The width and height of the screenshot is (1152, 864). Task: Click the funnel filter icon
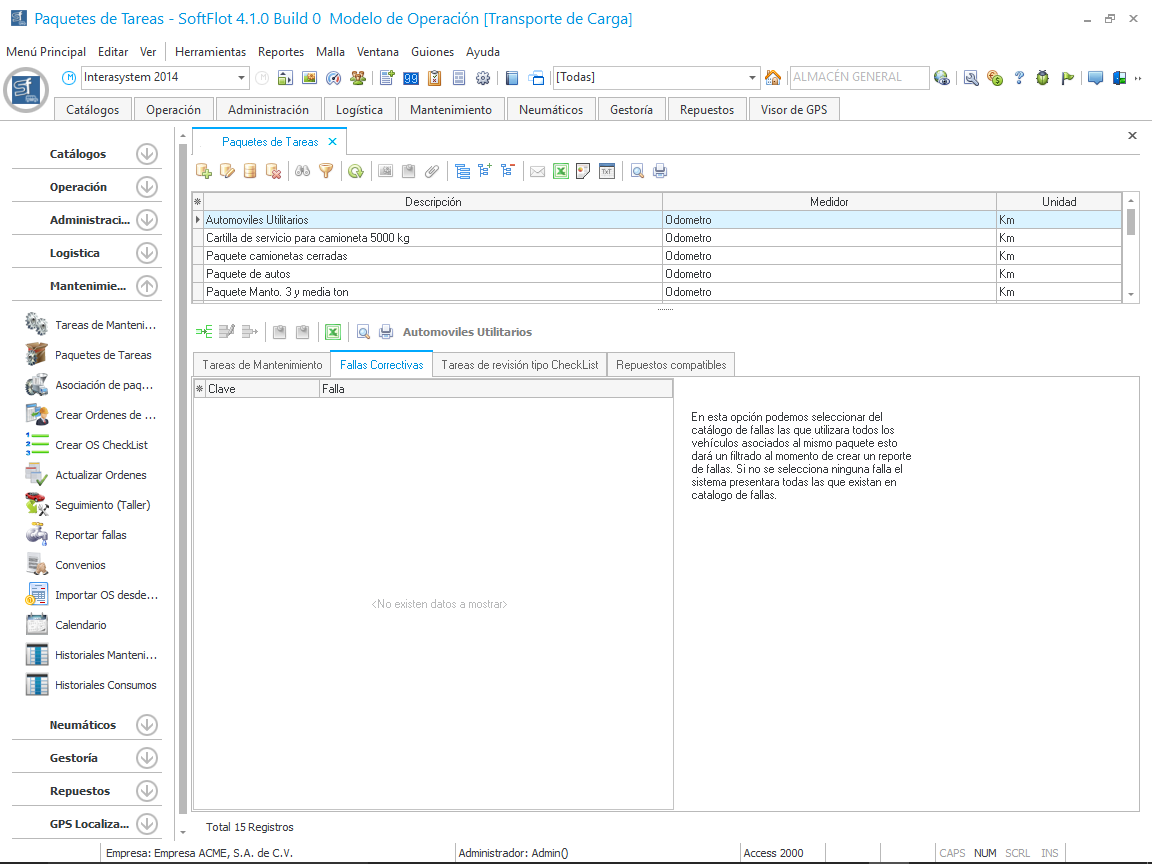(325, 171)
